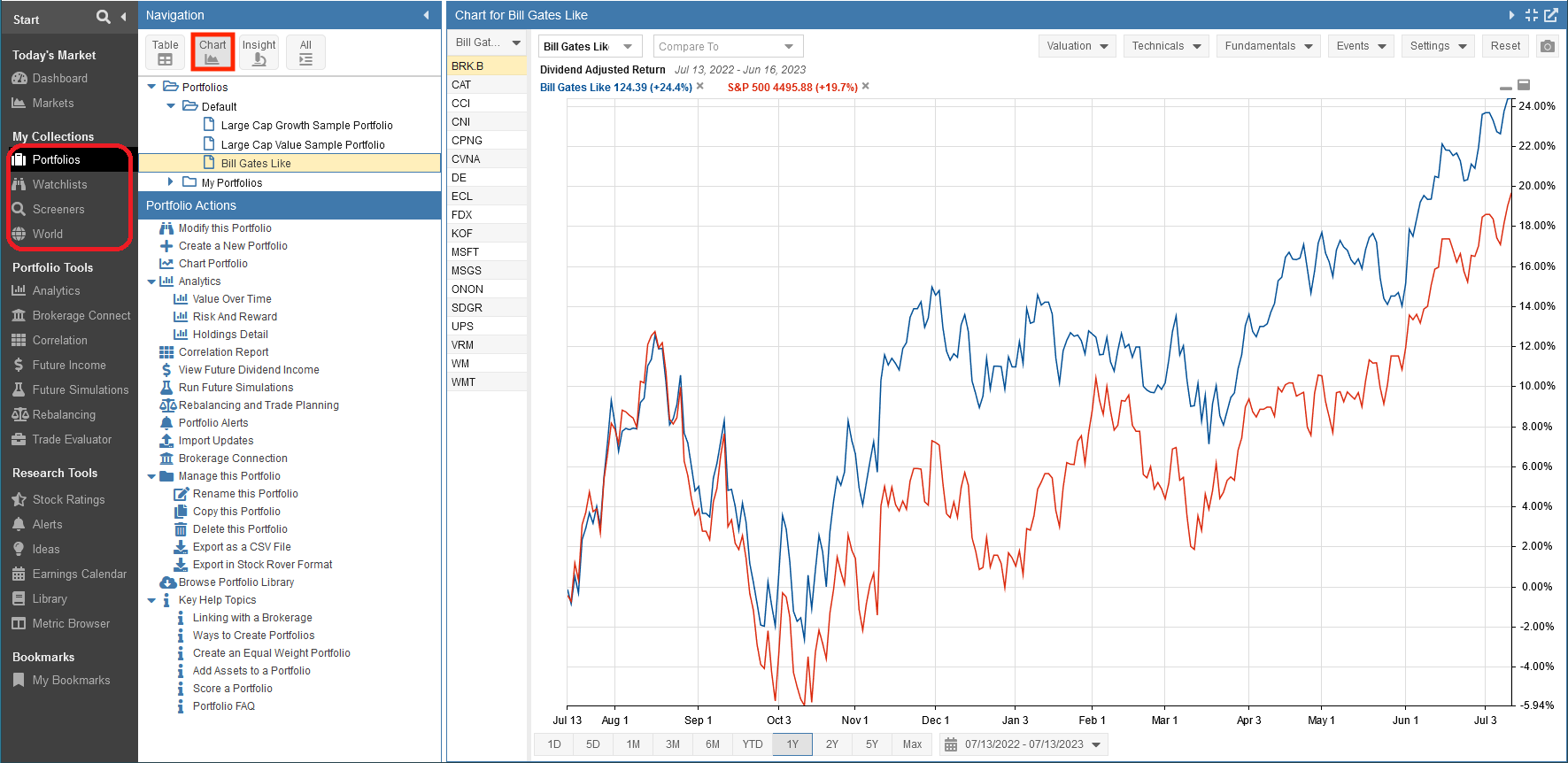Click Export as a CSV File

(242, 547)
